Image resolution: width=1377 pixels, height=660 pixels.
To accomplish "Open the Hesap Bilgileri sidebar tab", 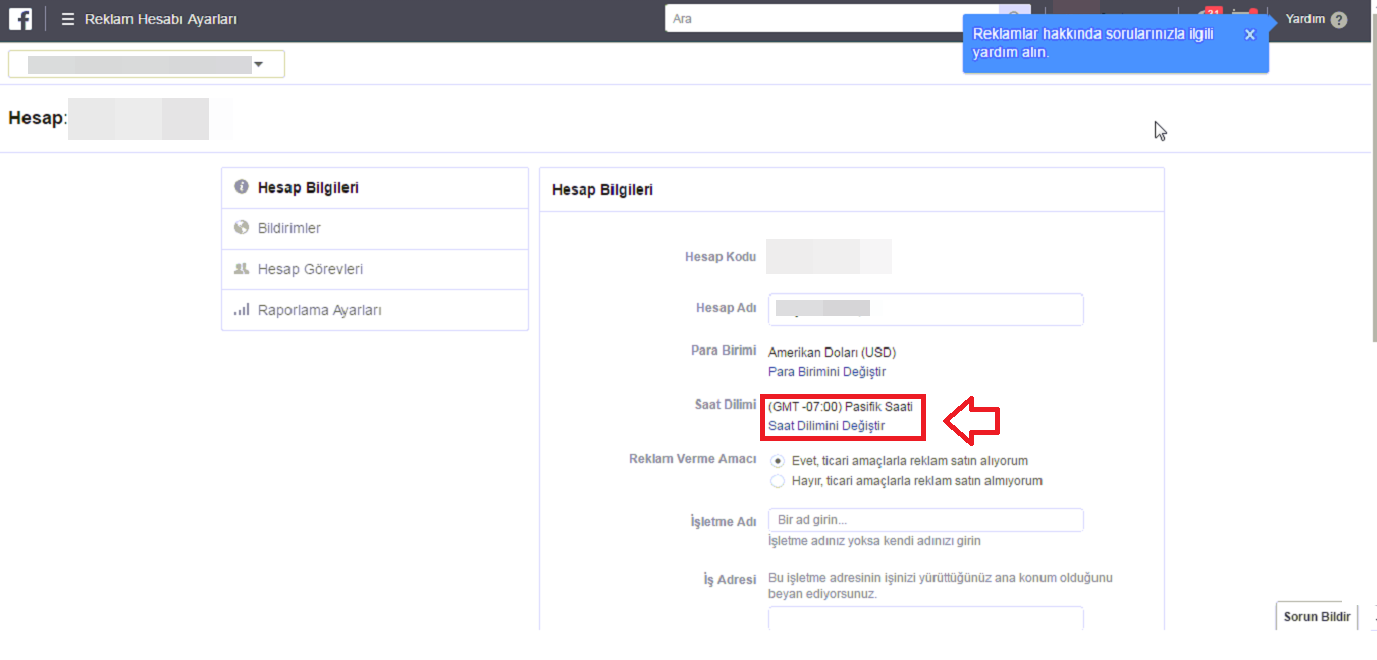I will coord(375,188).
